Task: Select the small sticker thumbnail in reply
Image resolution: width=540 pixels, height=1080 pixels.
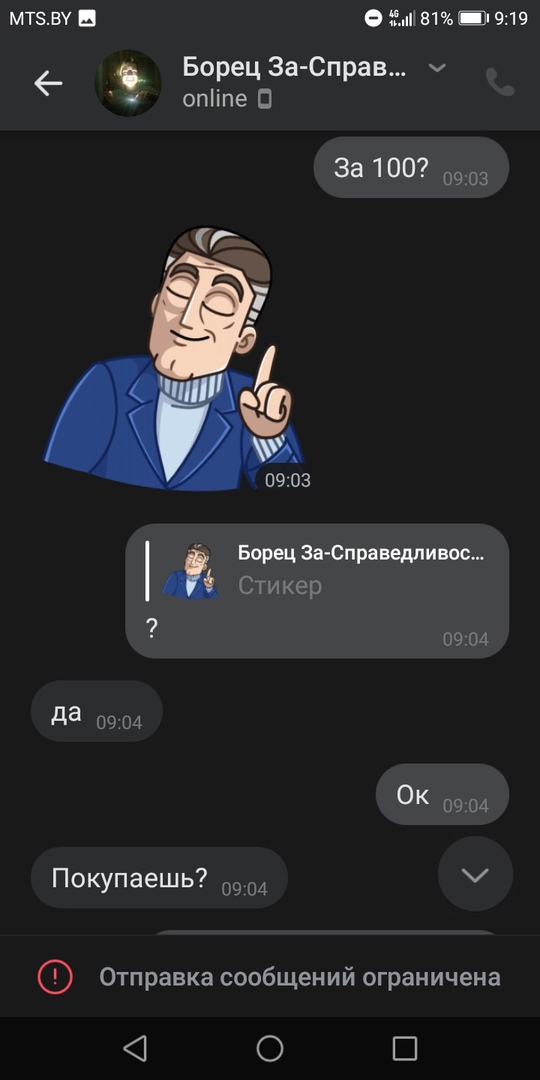Action: coord(190,571)
